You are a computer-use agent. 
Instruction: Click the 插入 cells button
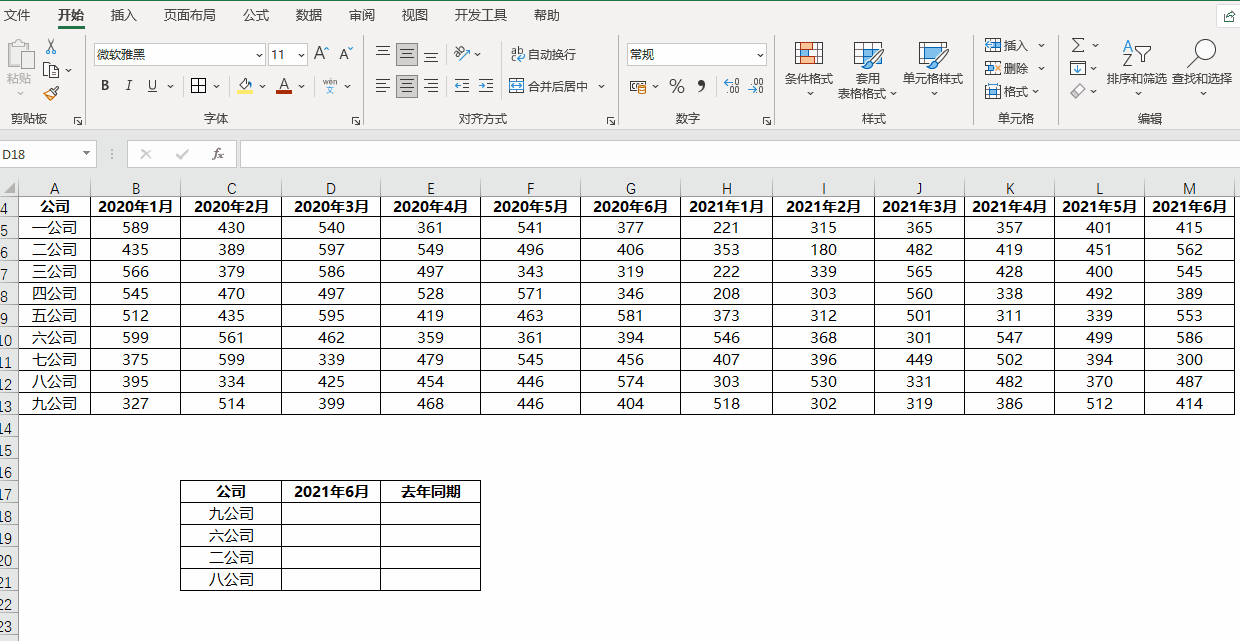tap(1006, 45)
